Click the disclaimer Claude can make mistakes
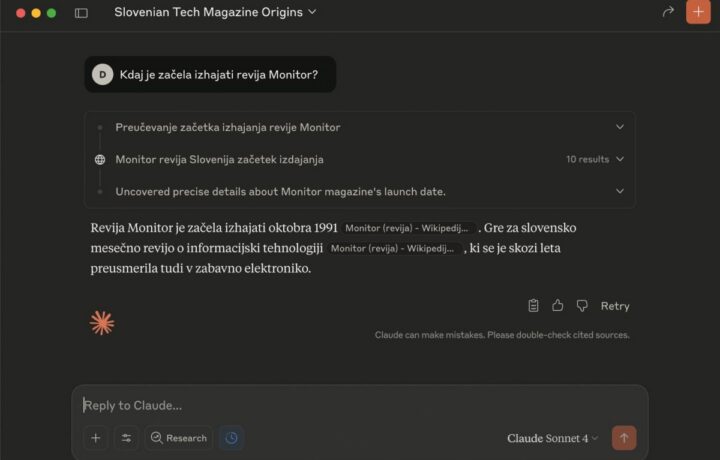 (502, 335)
